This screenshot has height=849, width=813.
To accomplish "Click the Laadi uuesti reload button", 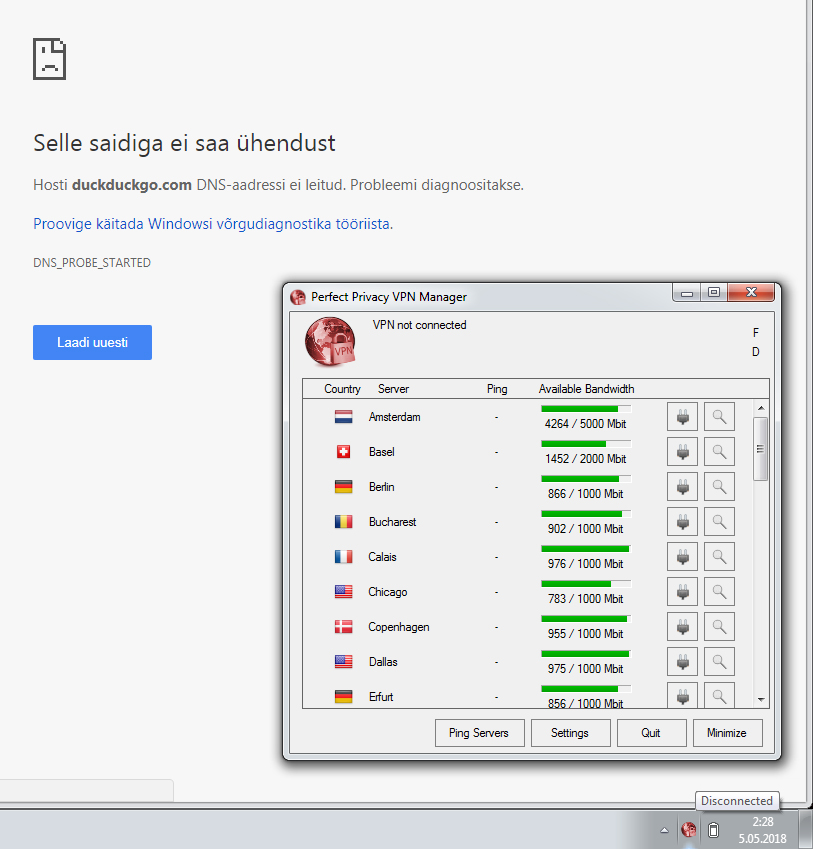I will (x=93, y=342).
